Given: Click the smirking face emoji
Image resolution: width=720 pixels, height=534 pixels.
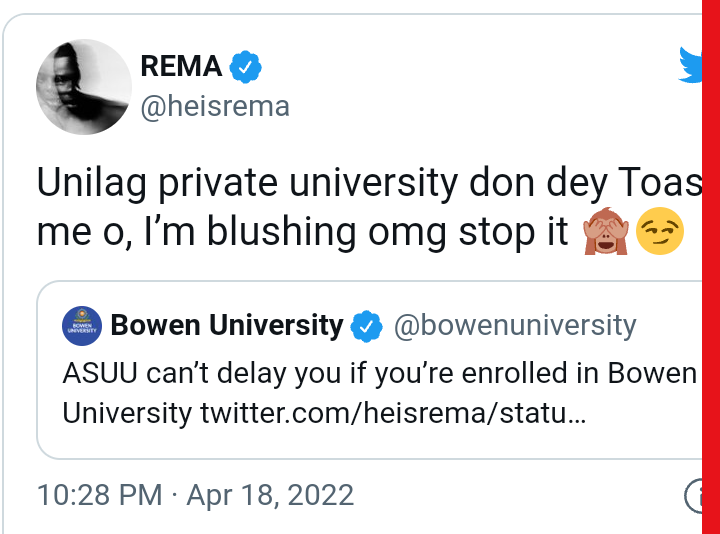Looking at the screenshot, I should (661, 233).
